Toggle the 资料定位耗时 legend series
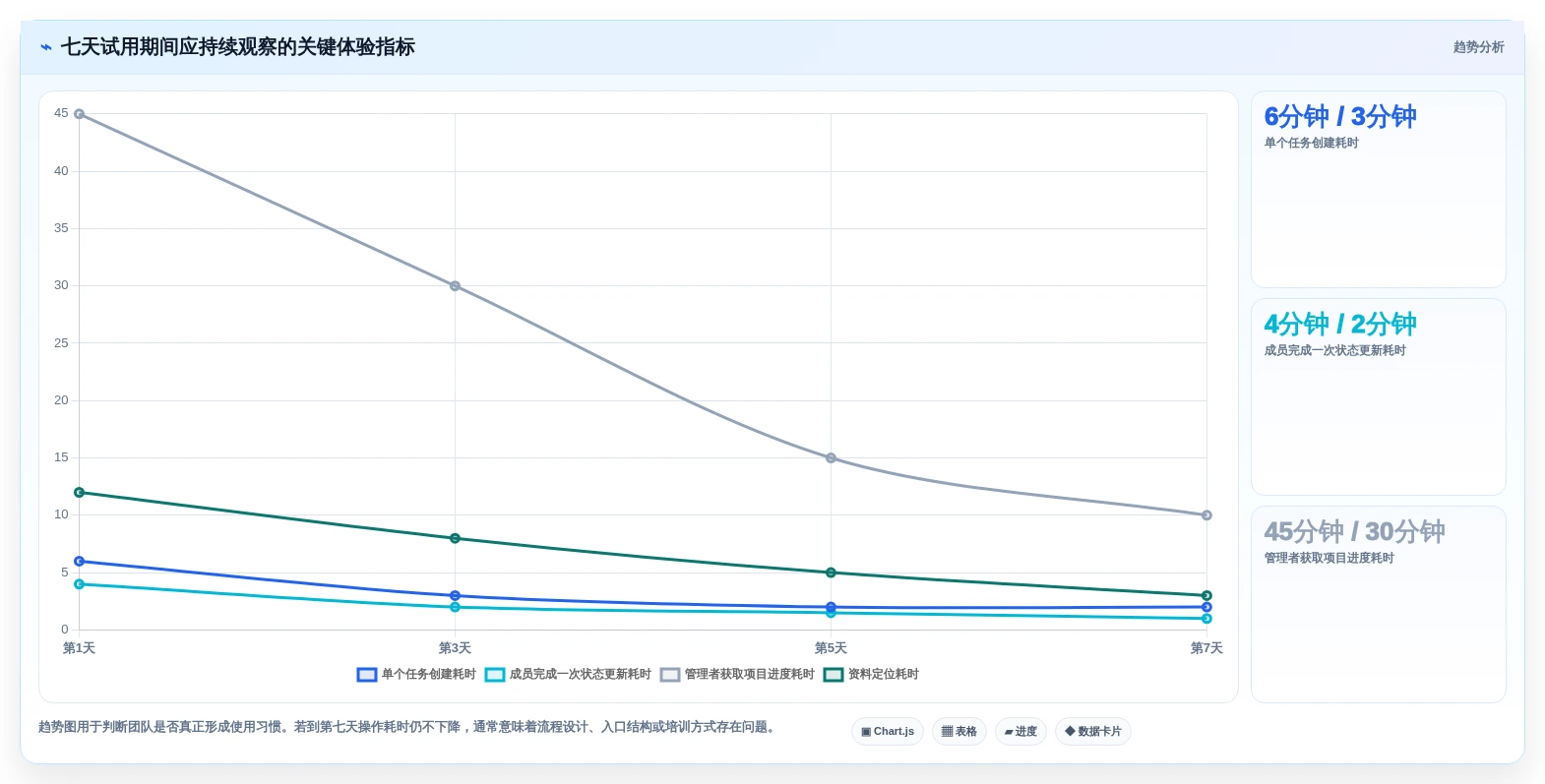Image resolution: width=1545 pixels, height=784 pixels. [871, 675]
